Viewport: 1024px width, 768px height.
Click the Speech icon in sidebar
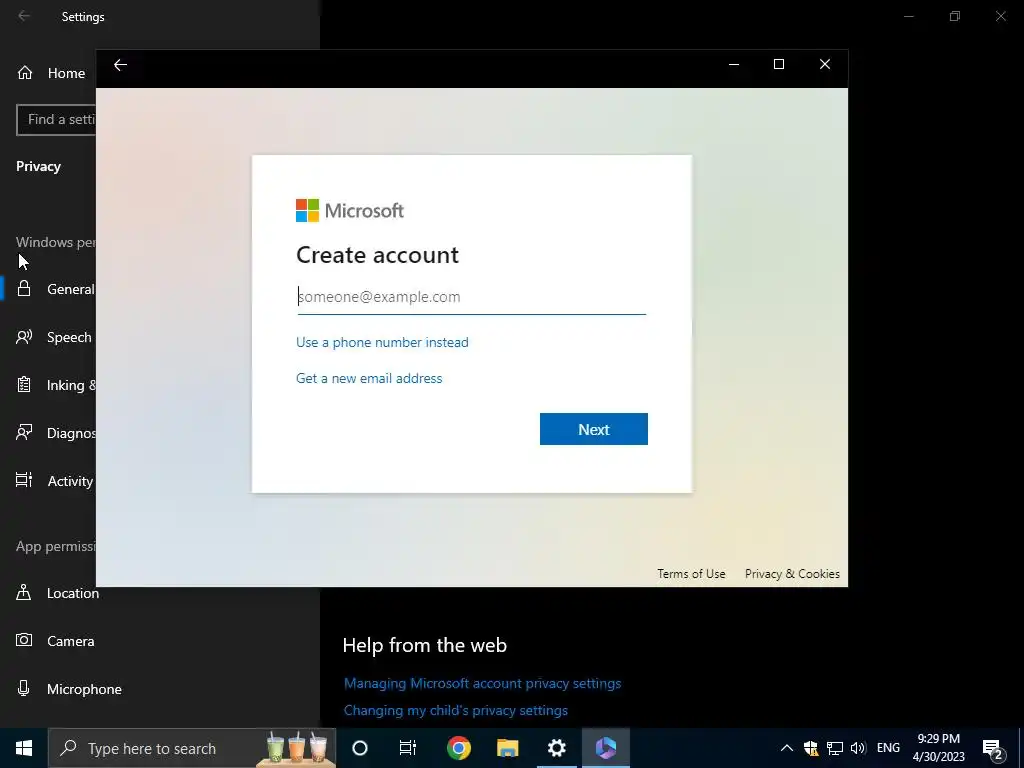click(24, 337)
